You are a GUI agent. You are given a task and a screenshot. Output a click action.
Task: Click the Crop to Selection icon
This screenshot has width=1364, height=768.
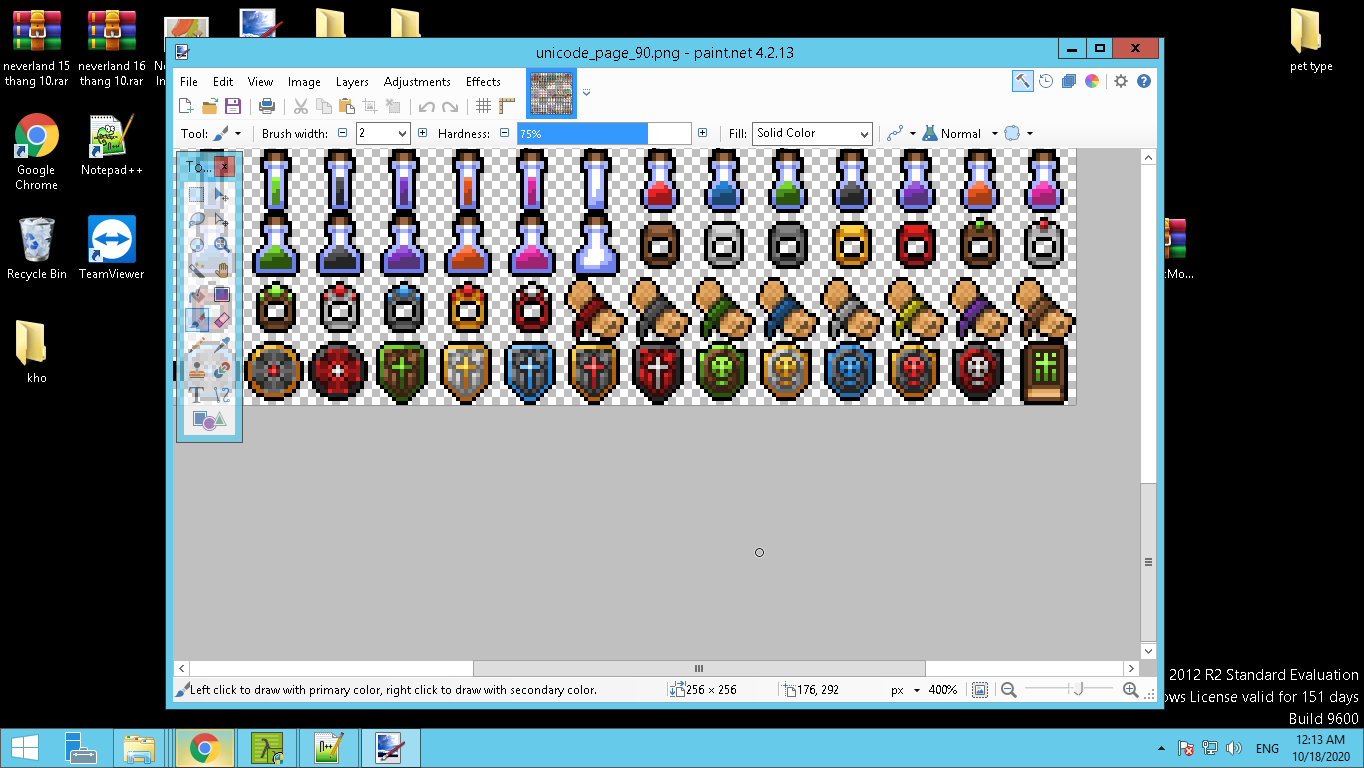[370, 106]
